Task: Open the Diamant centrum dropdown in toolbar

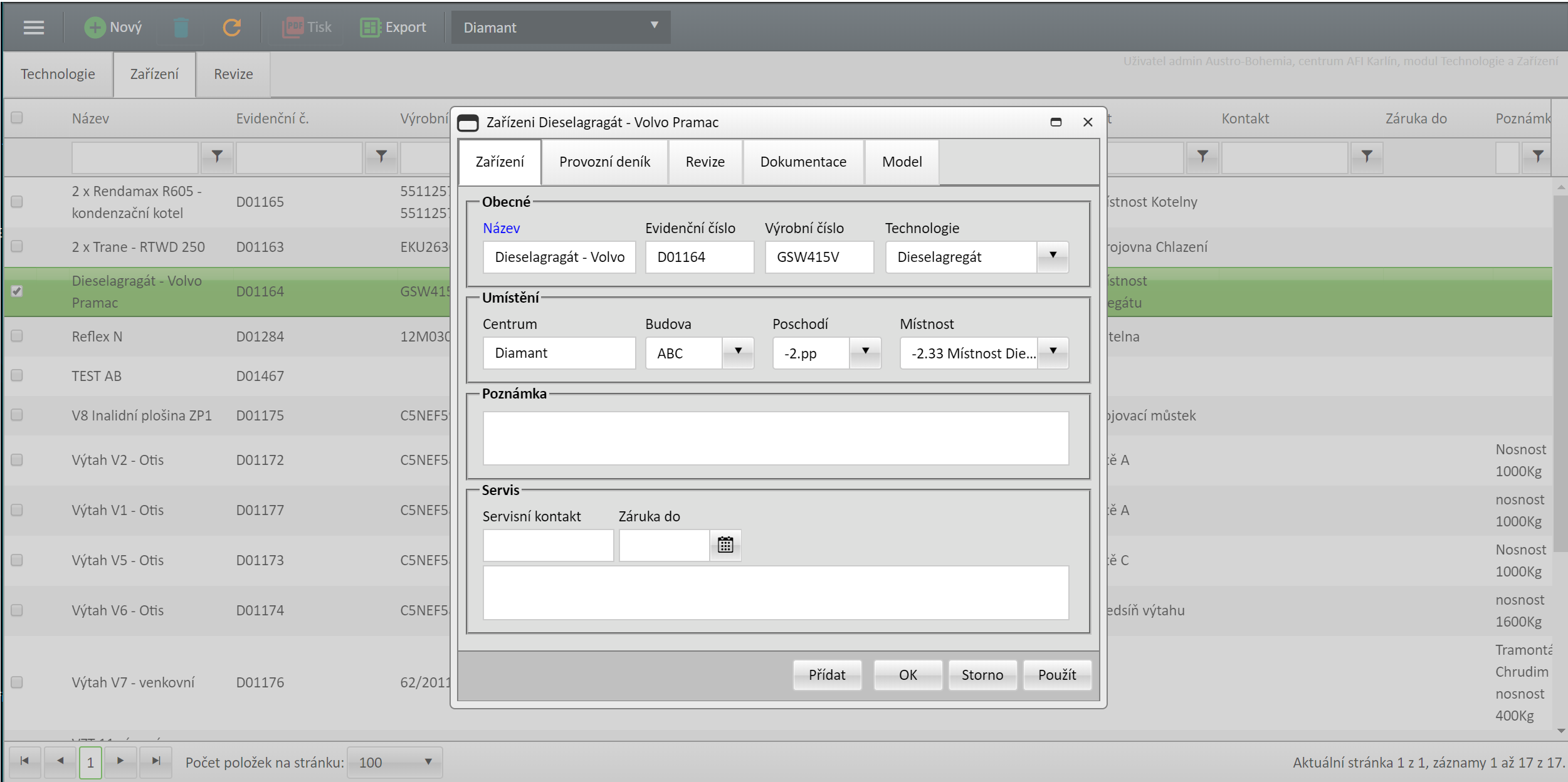Action: tap(560, 28)
